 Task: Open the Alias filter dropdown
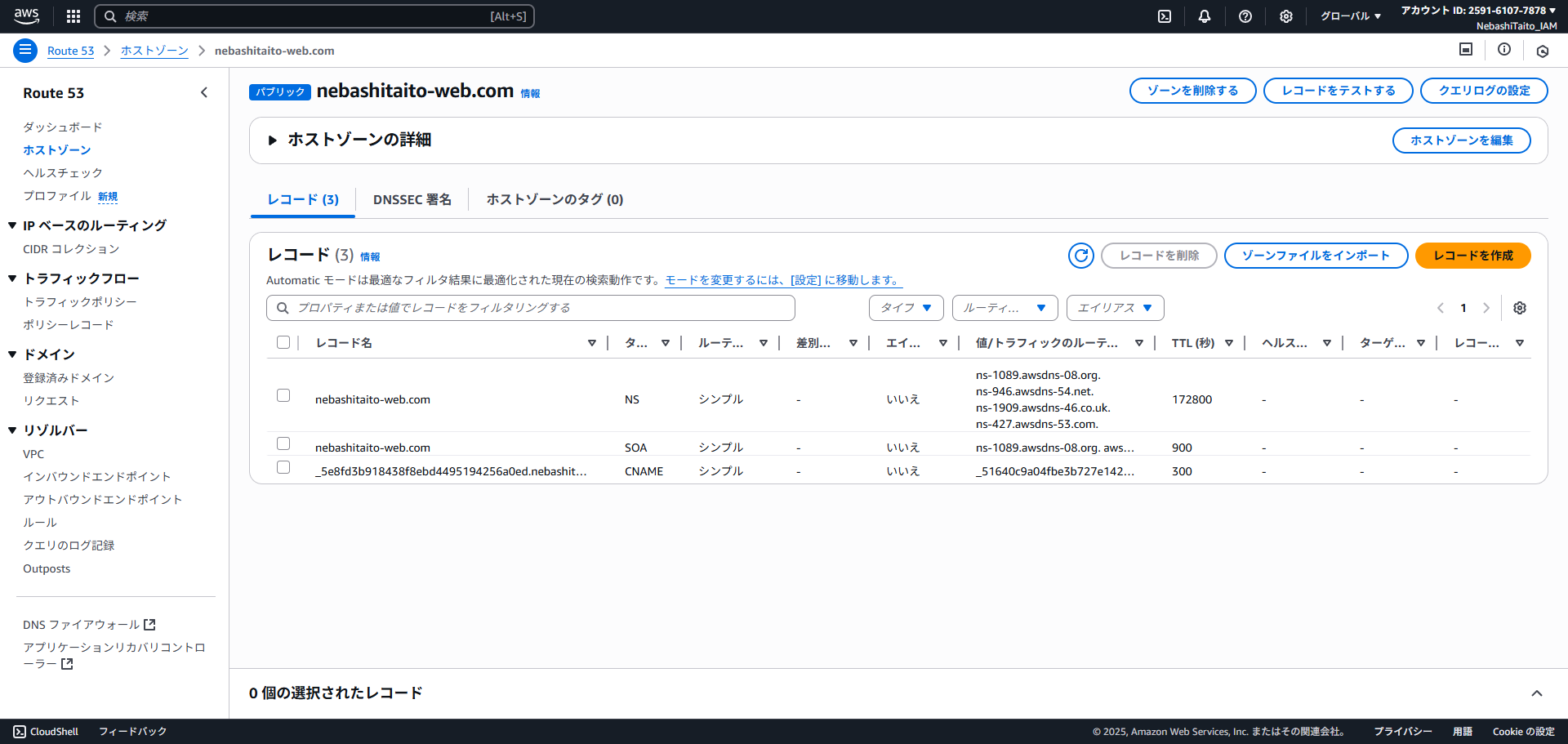click(1116, 308)
